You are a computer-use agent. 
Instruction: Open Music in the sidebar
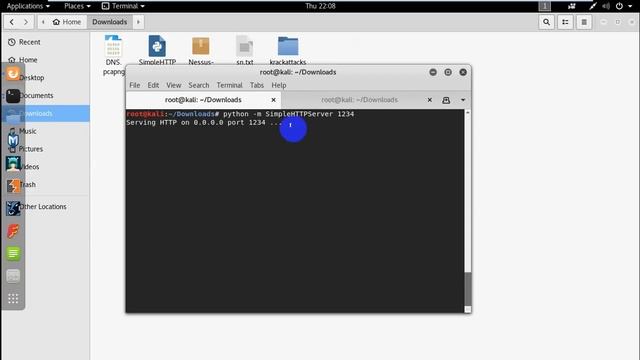point(28,131)
